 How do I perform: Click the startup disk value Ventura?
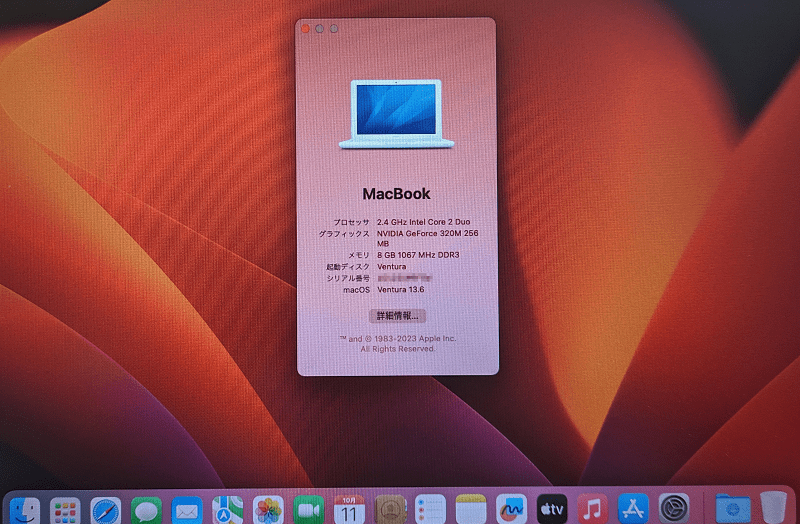pos(392,266)
